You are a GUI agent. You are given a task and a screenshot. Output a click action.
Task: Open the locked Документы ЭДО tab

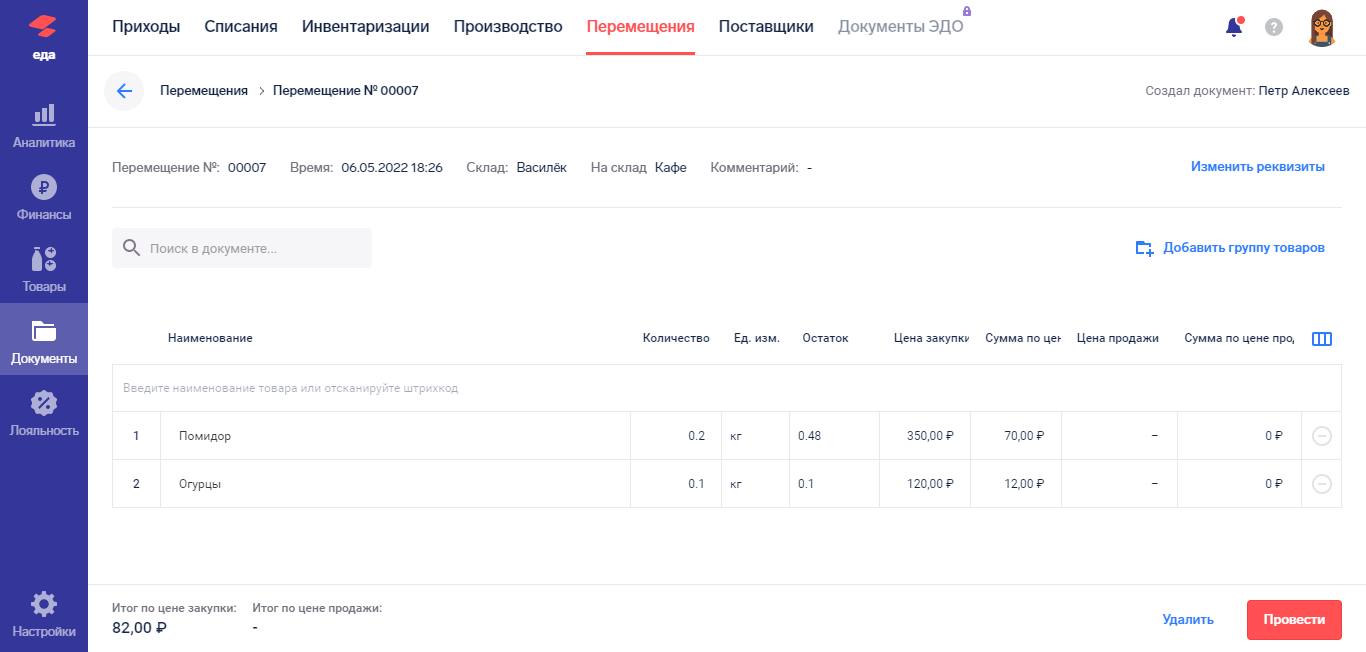coord(901,27)
